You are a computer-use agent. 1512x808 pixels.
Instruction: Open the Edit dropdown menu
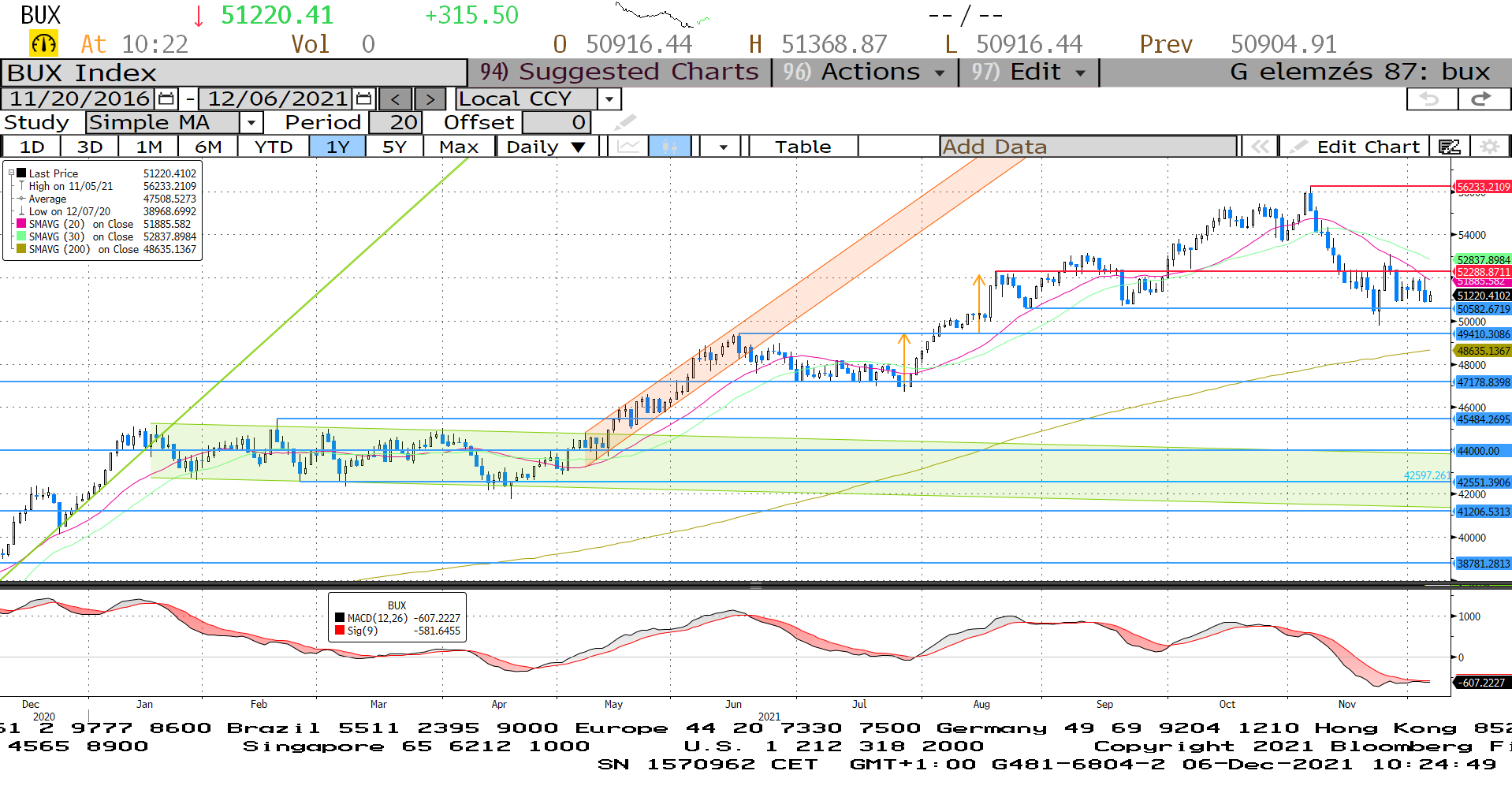pyautogui.click(x=1029, y=72)
